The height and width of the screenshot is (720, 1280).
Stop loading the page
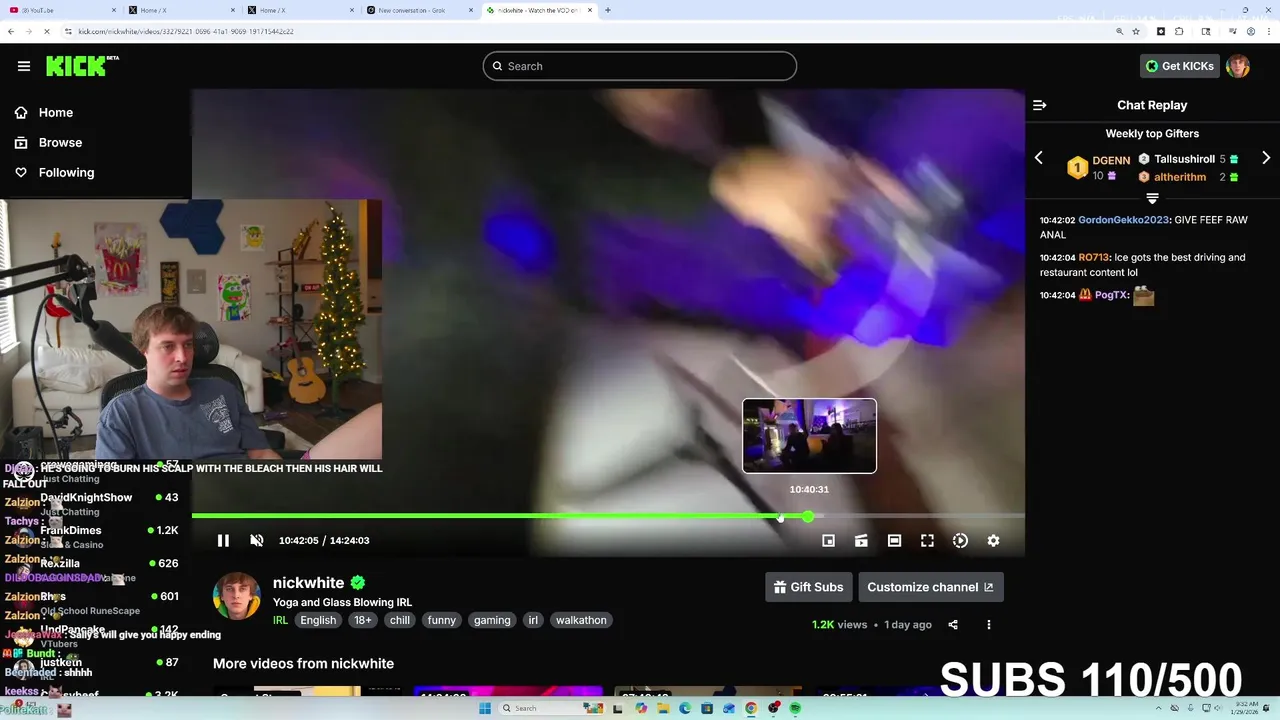(x=47, y=31)
